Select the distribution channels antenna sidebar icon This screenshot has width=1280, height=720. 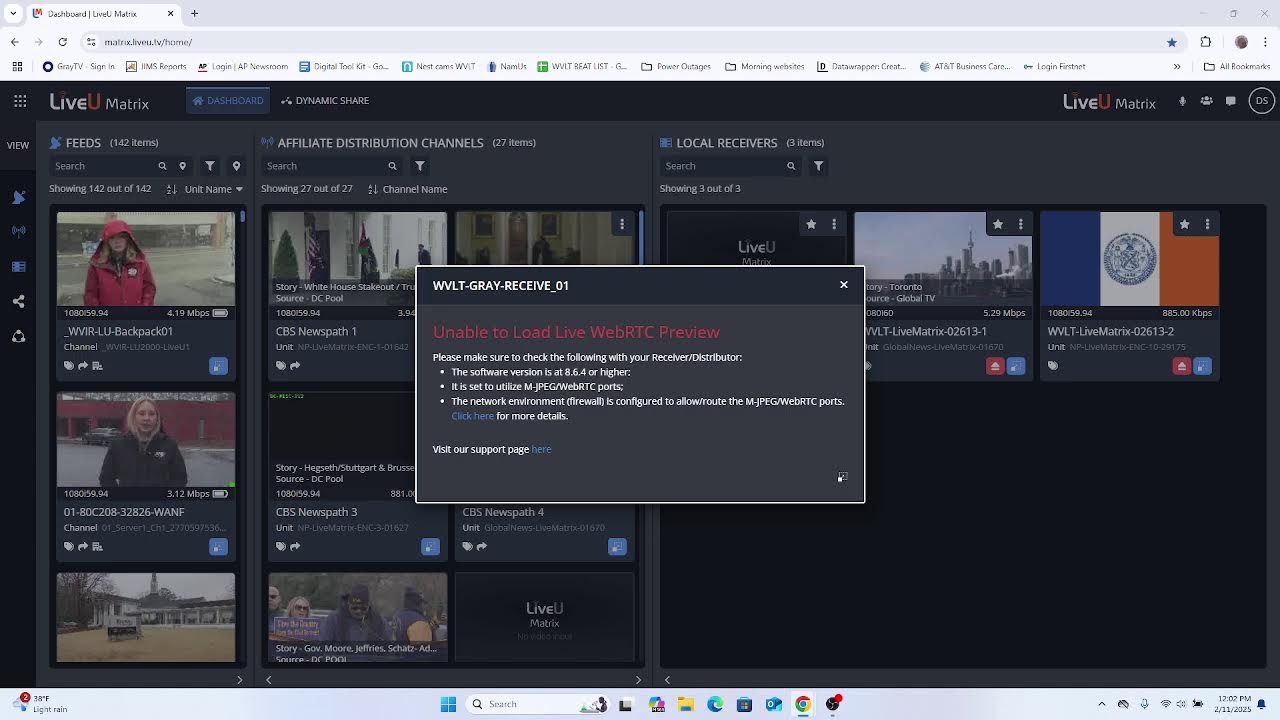[18, 231]
